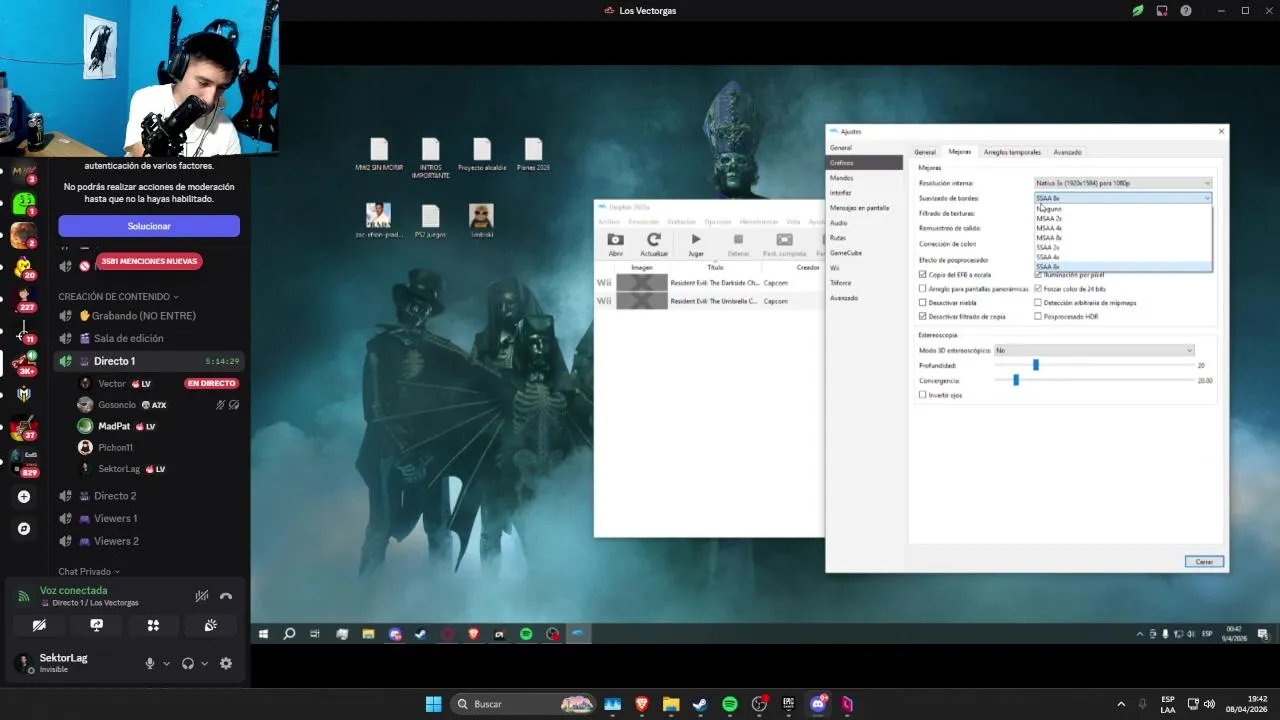The image size is (1280, 720).
Task: Open Modo 3D estereoscópico dropdown
Action: pyautogui.click(x=1094, y=350)
